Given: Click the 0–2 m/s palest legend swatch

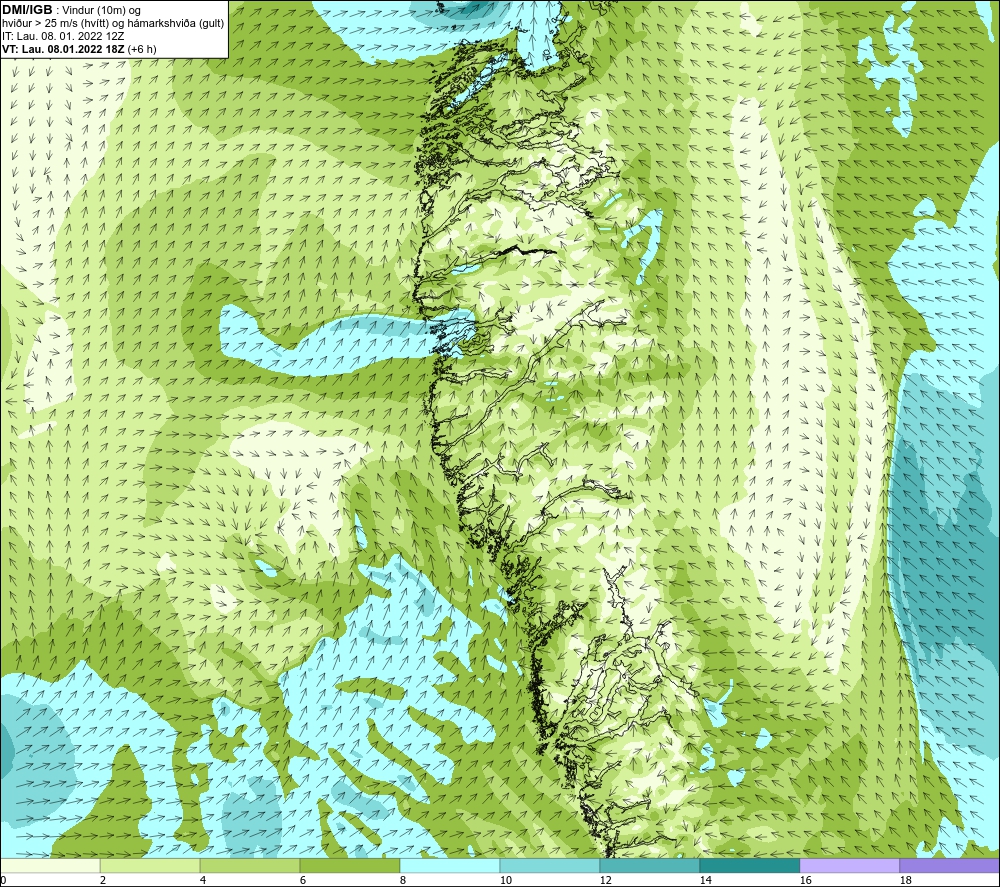Looking at the screenshot, I should tap(50, 865).
